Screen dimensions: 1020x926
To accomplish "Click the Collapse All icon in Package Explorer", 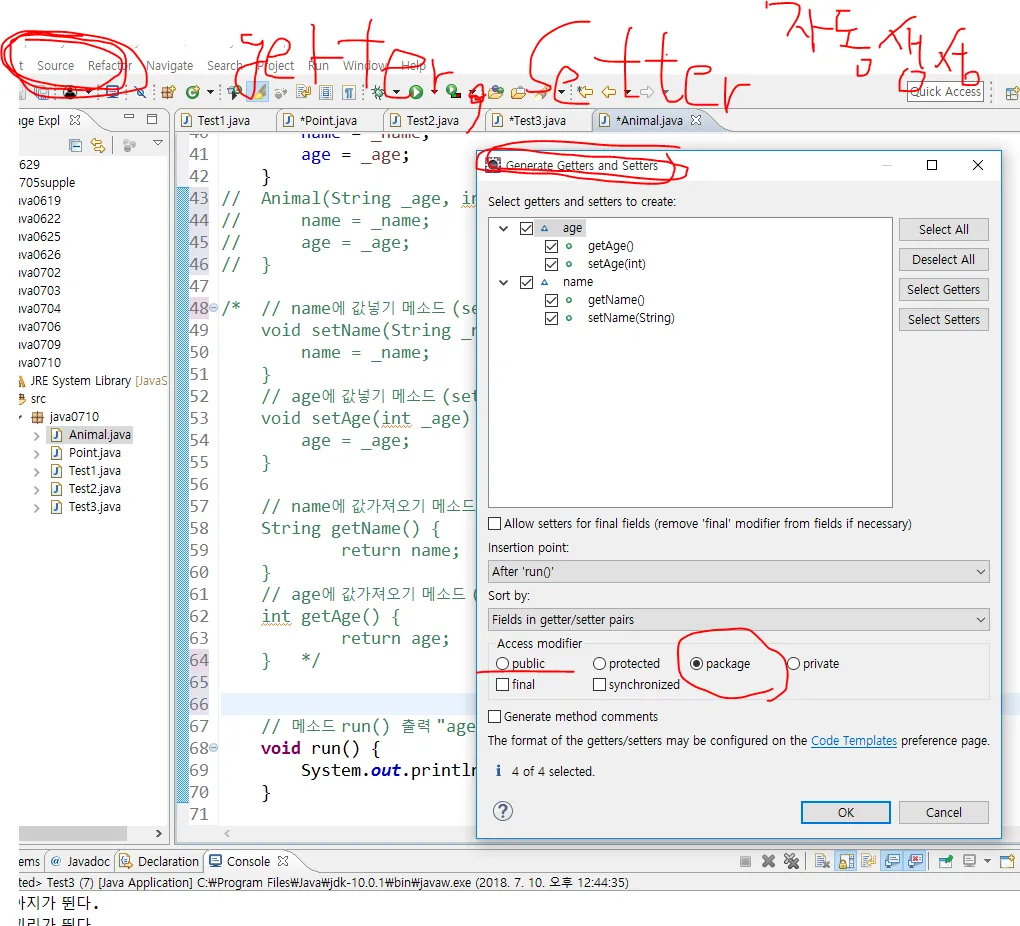I will [x=75, y=145].
